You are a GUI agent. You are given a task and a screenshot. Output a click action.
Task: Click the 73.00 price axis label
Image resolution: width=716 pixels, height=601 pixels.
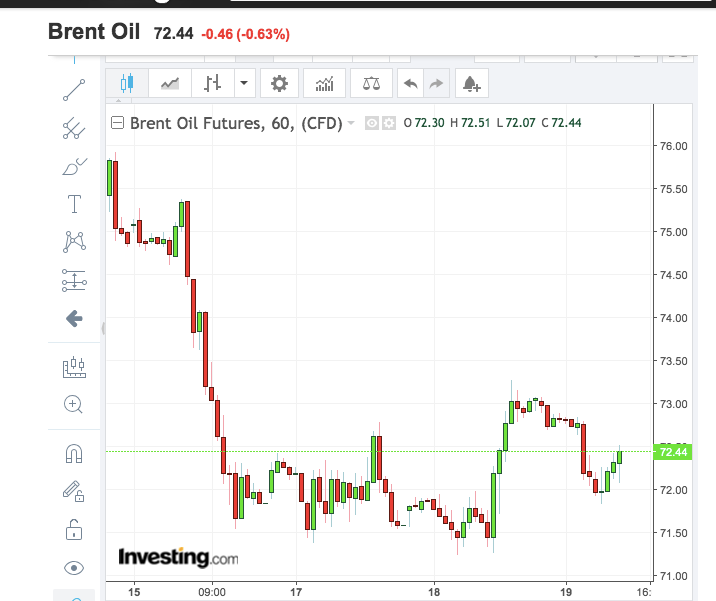[x=674, y=404]
